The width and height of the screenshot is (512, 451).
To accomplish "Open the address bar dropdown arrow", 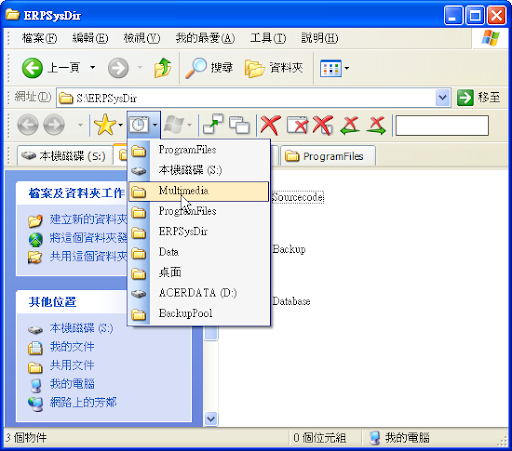I will click(443, 98).
